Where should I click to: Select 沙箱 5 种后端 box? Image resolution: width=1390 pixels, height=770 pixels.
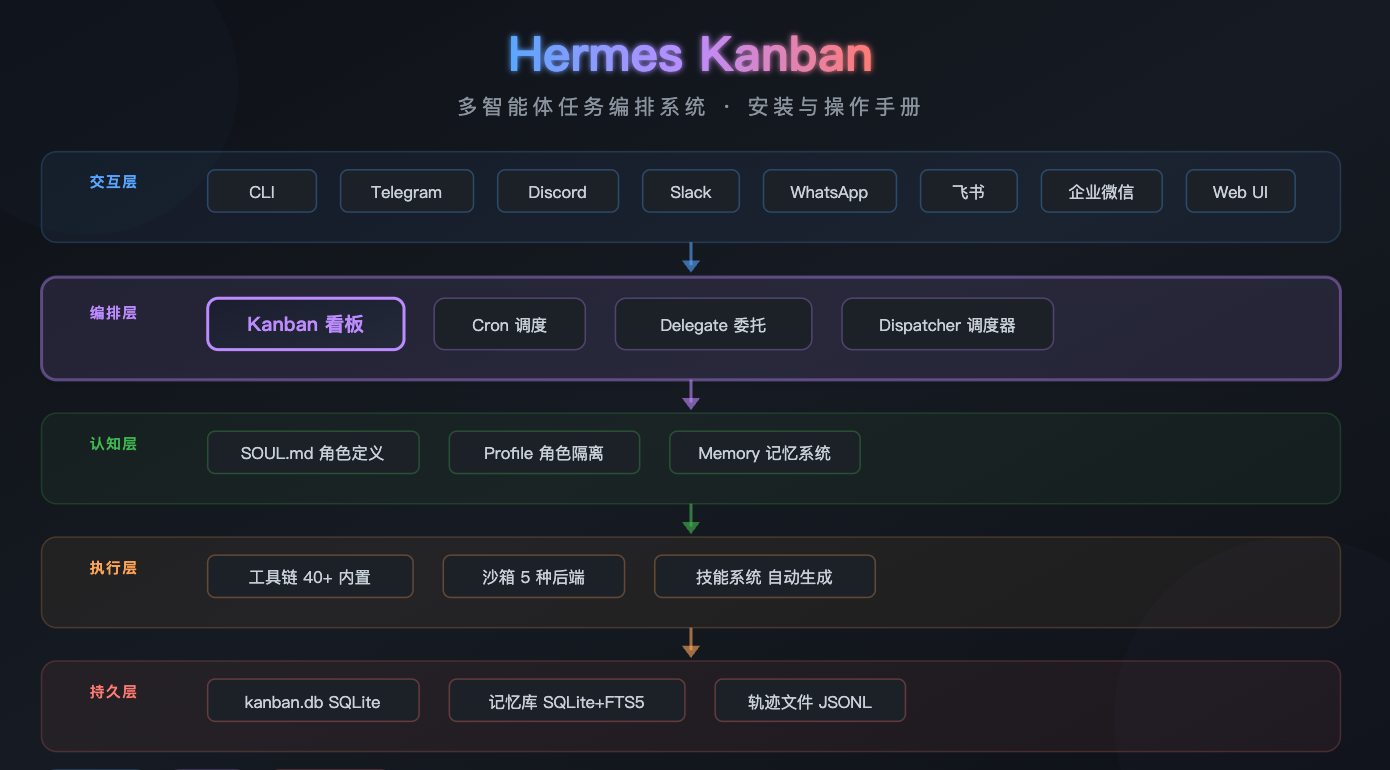click(x=533, y=576)
